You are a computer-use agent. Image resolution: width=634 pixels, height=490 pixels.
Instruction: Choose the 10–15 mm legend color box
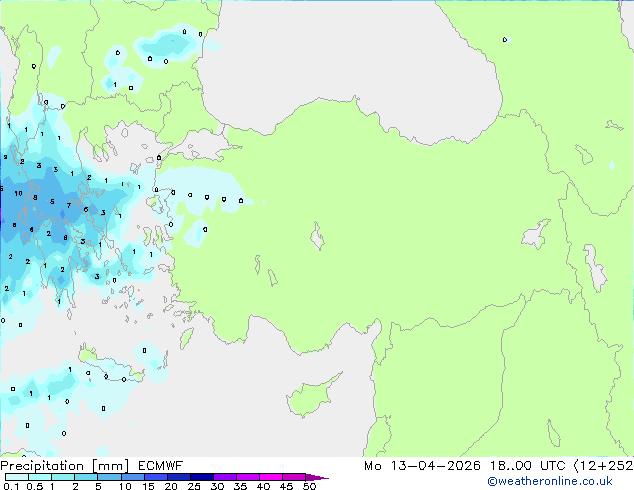tap(132, 477)
